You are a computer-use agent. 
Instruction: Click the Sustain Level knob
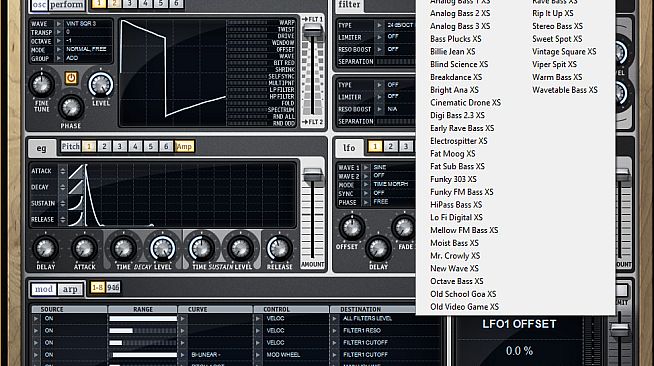pos(240,249)
